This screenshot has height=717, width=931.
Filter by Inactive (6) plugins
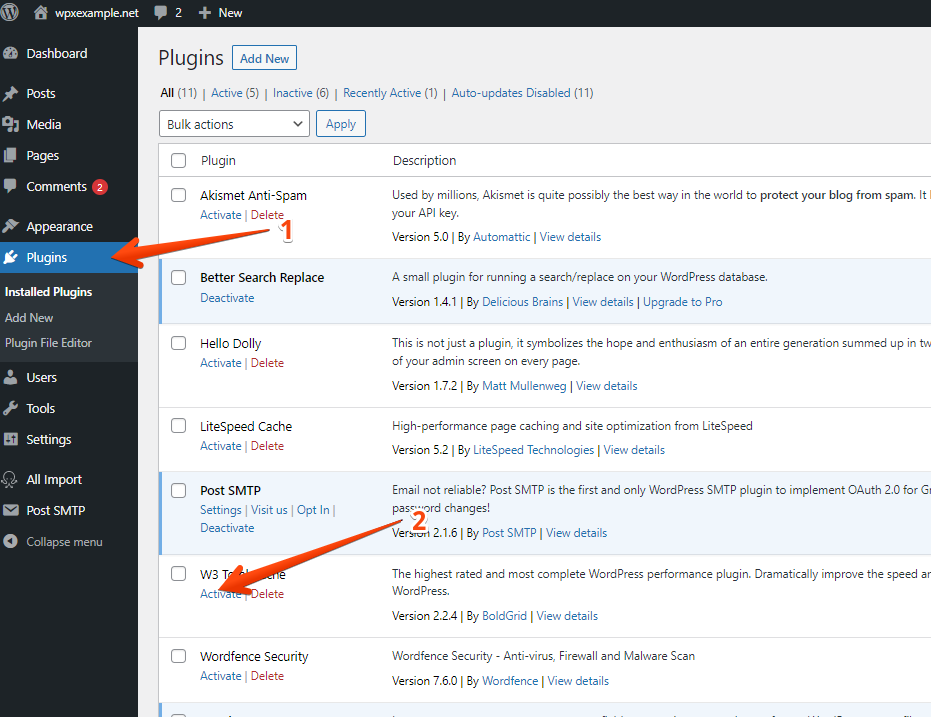300,93
